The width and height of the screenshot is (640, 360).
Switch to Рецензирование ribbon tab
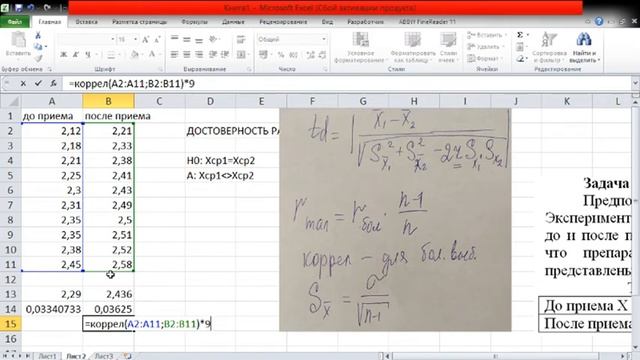pos(283,22)
